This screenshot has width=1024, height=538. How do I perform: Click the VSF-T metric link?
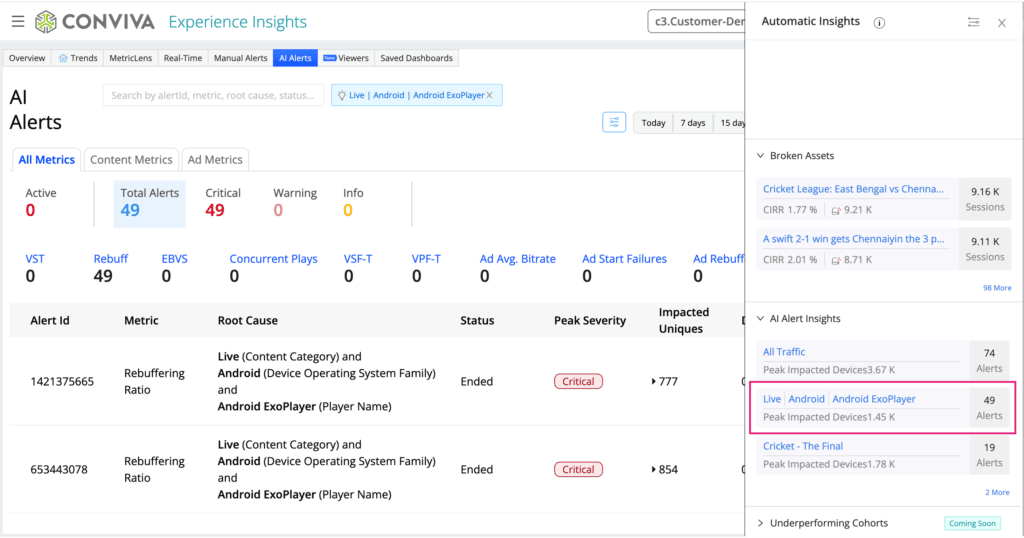[358, 259]
